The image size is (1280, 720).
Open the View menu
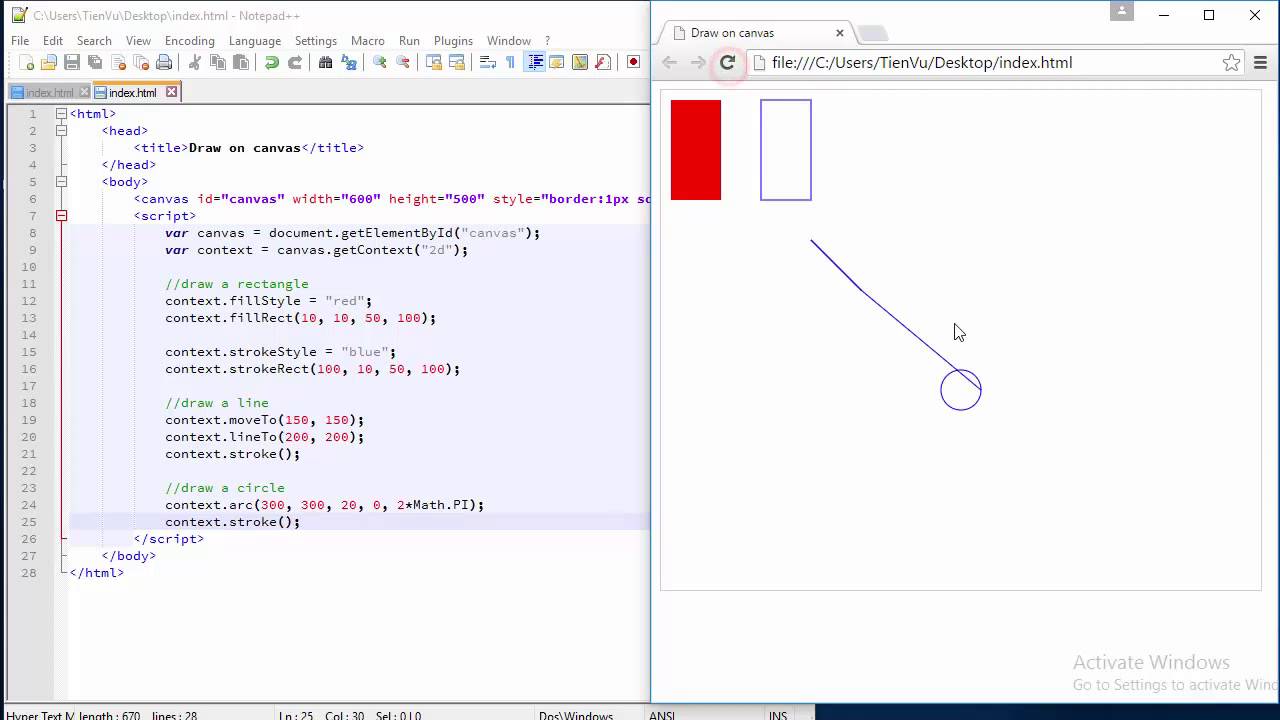point(138,41)
